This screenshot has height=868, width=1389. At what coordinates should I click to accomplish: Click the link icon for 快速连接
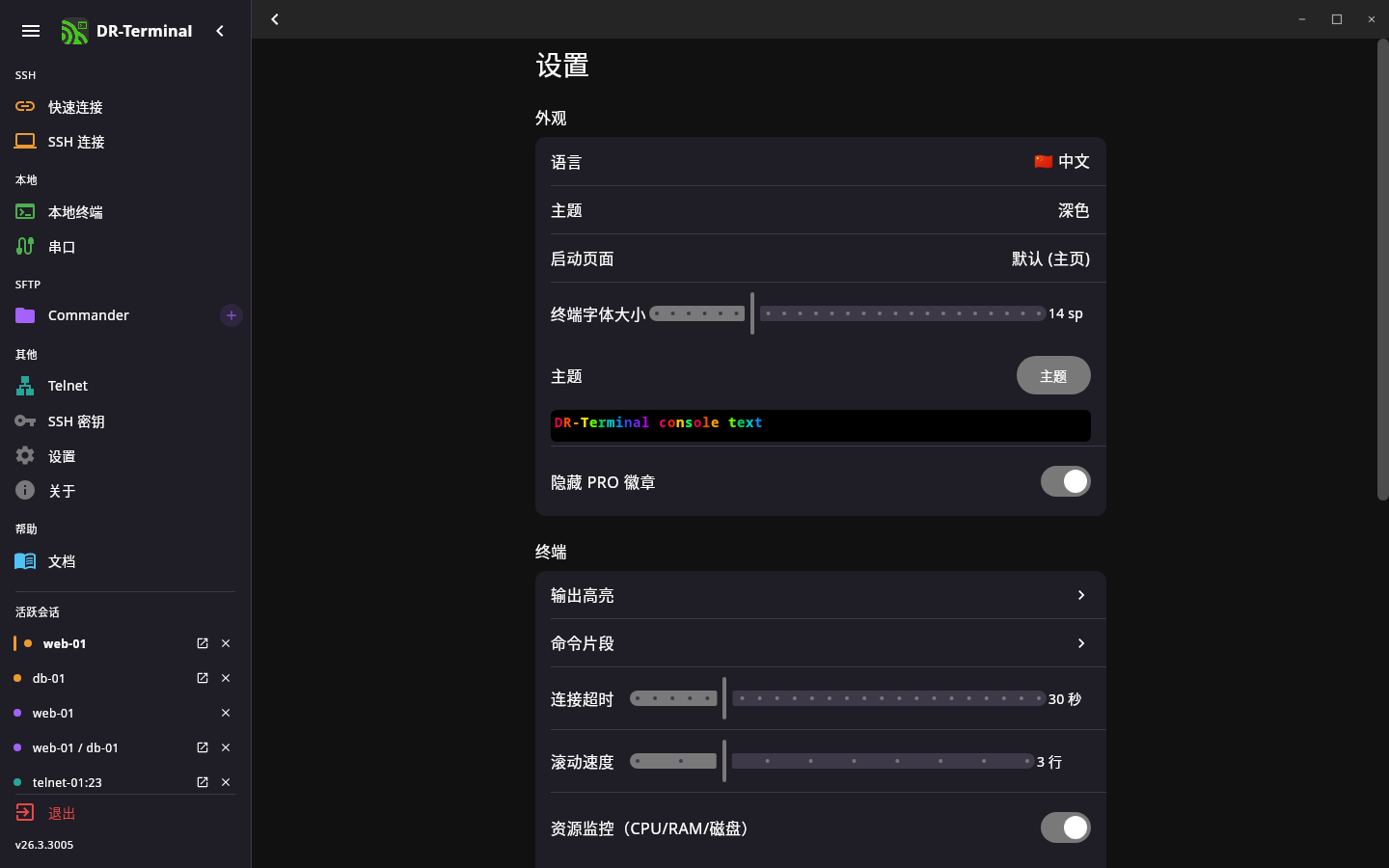pyautogui.click(x=25, y=106)
